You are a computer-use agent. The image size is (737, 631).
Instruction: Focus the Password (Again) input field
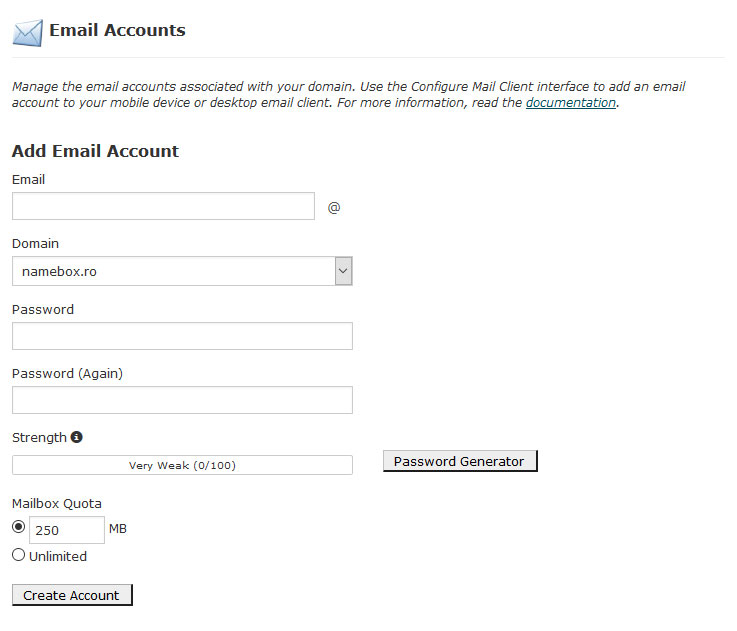click(182, 400)
